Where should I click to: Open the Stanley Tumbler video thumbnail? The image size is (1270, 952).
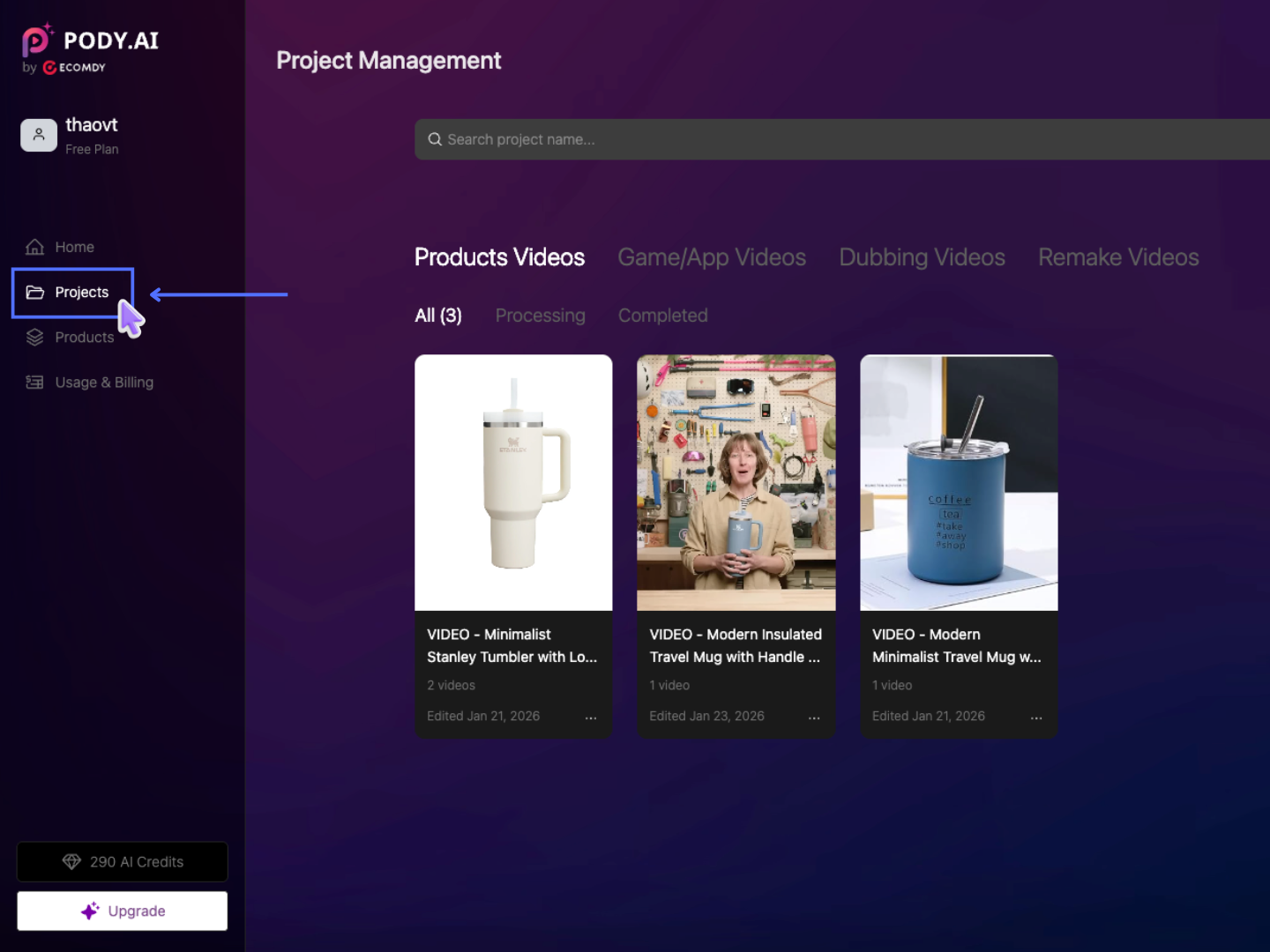(513, 482)
